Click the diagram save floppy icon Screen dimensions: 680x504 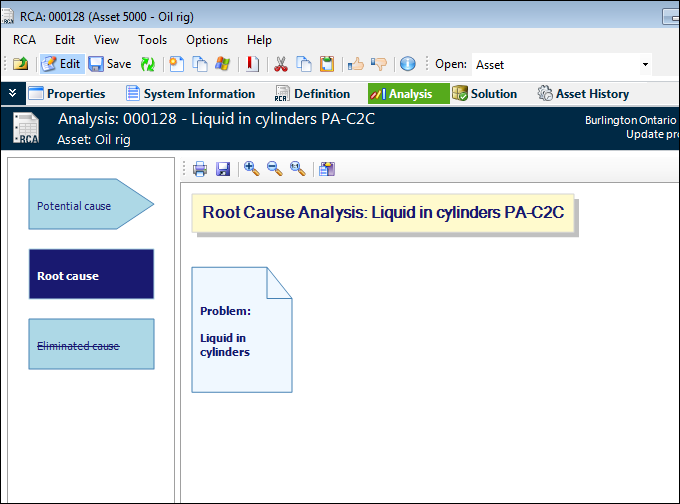pyautogui.click(x=223, y=169)
